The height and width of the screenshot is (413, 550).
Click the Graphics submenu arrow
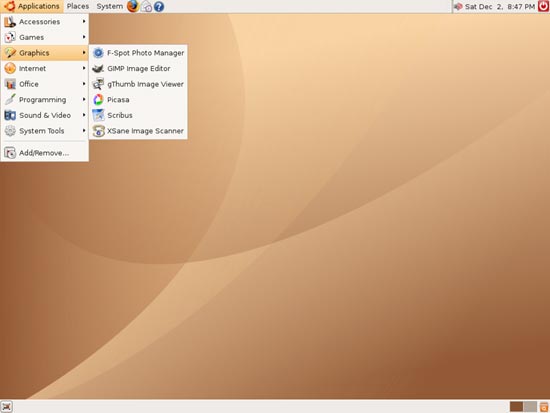click(x=84, y=53)
